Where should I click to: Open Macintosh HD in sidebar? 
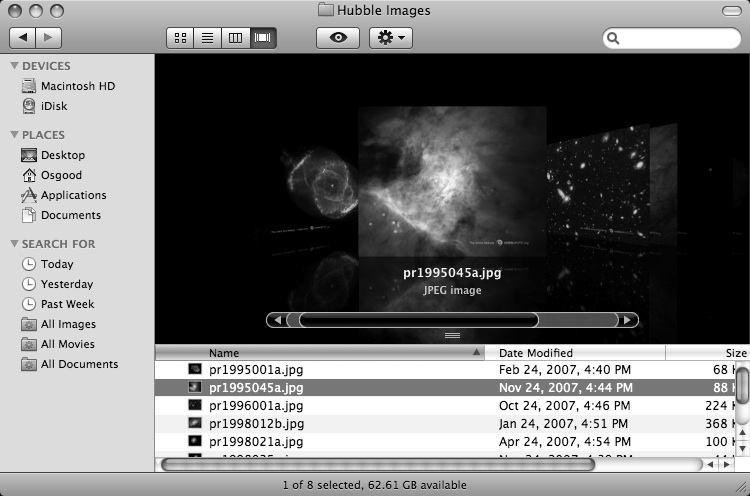click(77, 86)
